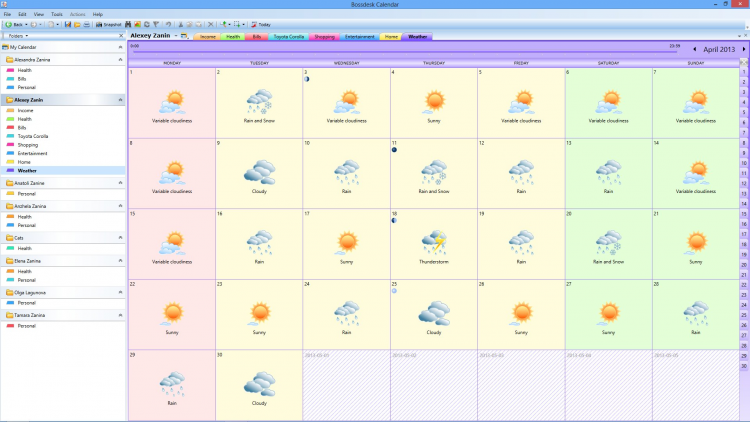Open the View menu
Screen dimensions: 750x422
pyautogui.click(x=39, y=14)
